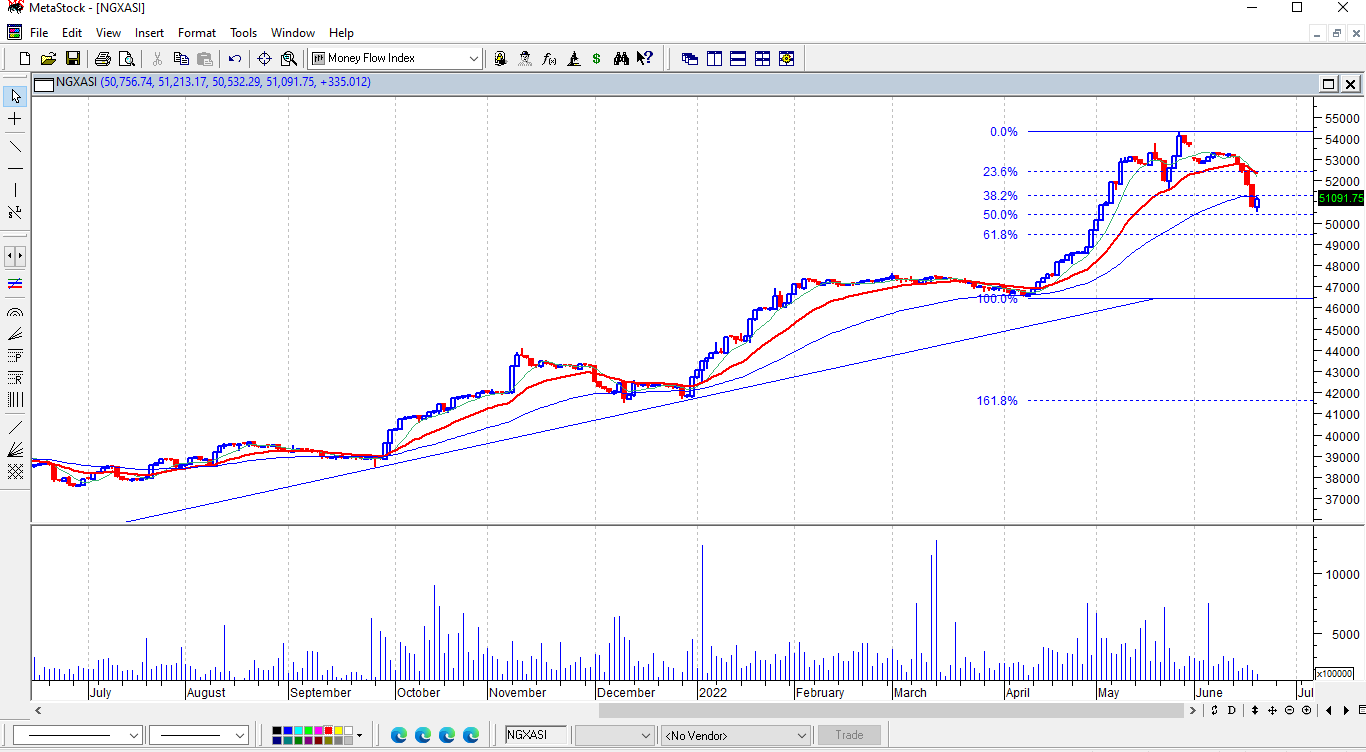Open the line style dropdown
This screenshot has height=752, width=1366.
[x=134, y=735]
